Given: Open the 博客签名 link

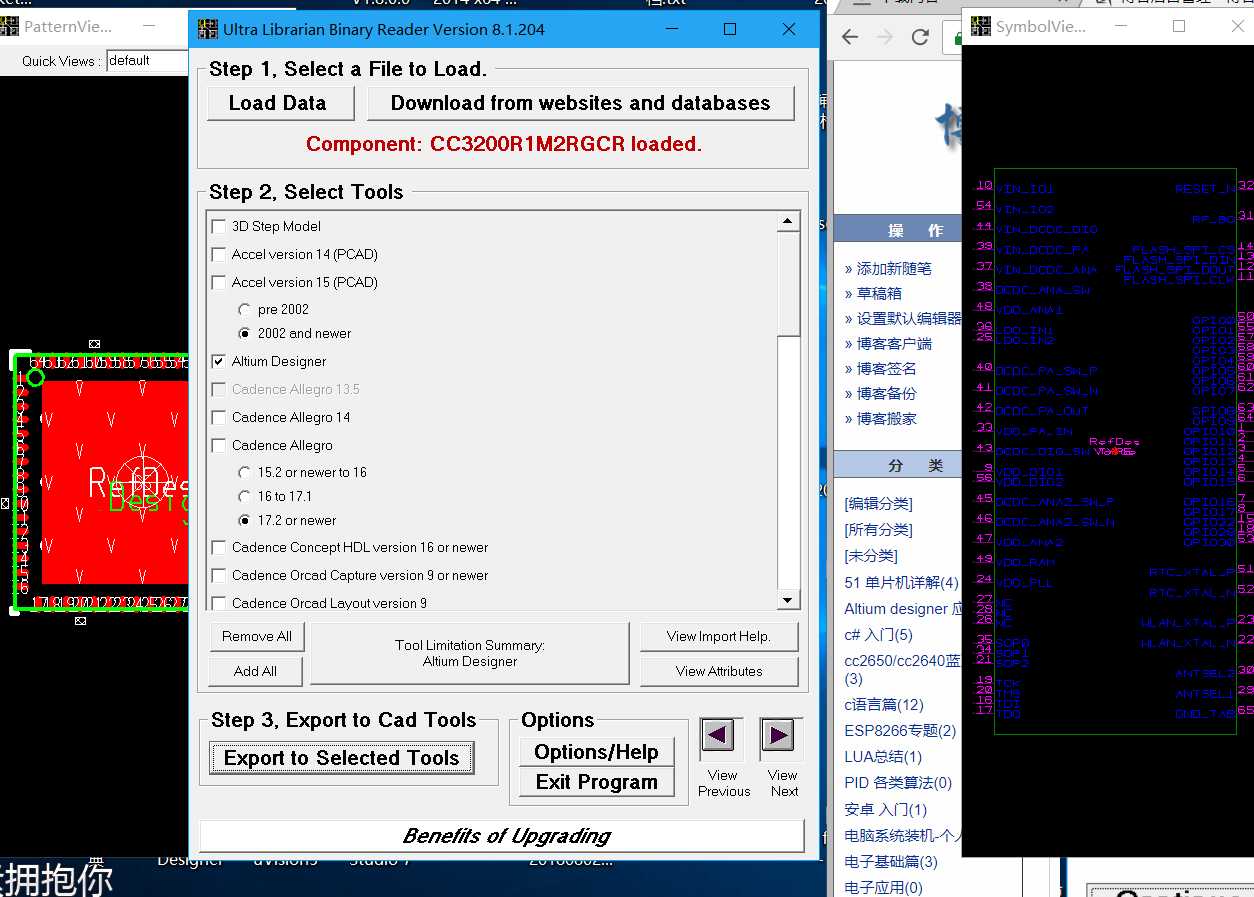Looking at the screenshot, I should point(887,368).
